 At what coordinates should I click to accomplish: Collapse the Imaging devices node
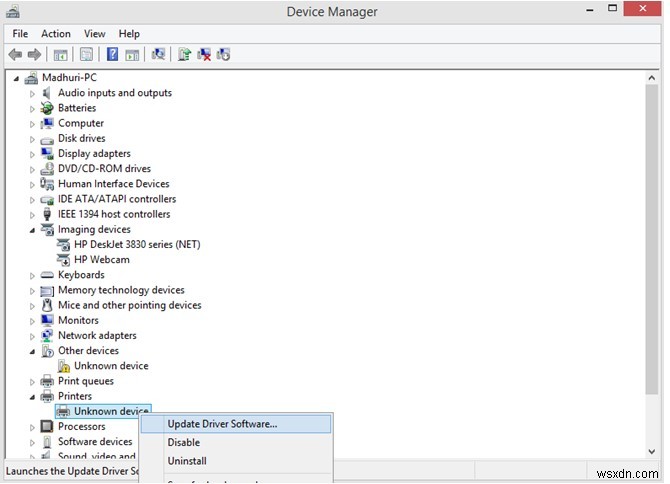coord(33,230)
